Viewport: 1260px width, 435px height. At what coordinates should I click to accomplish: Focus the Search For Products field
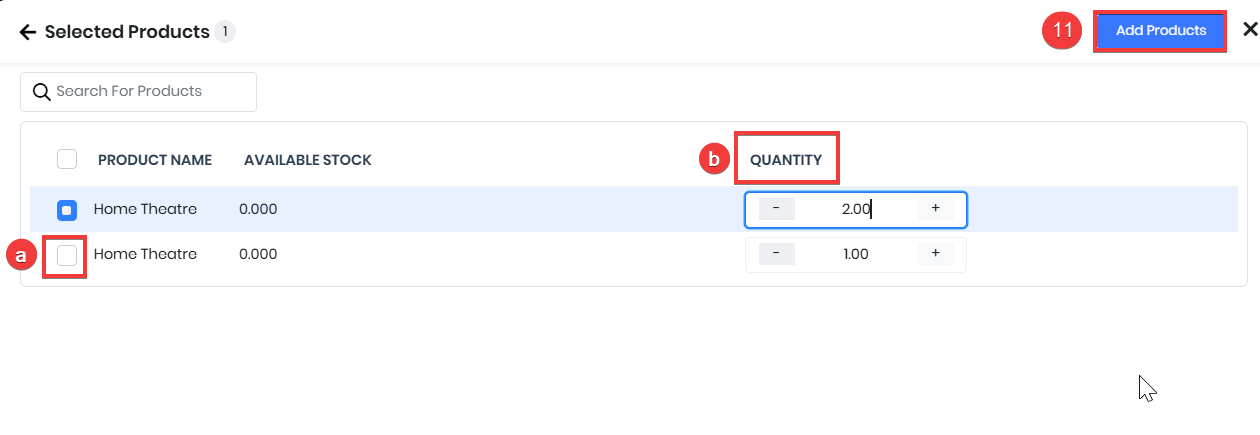[x=138, y=91]
